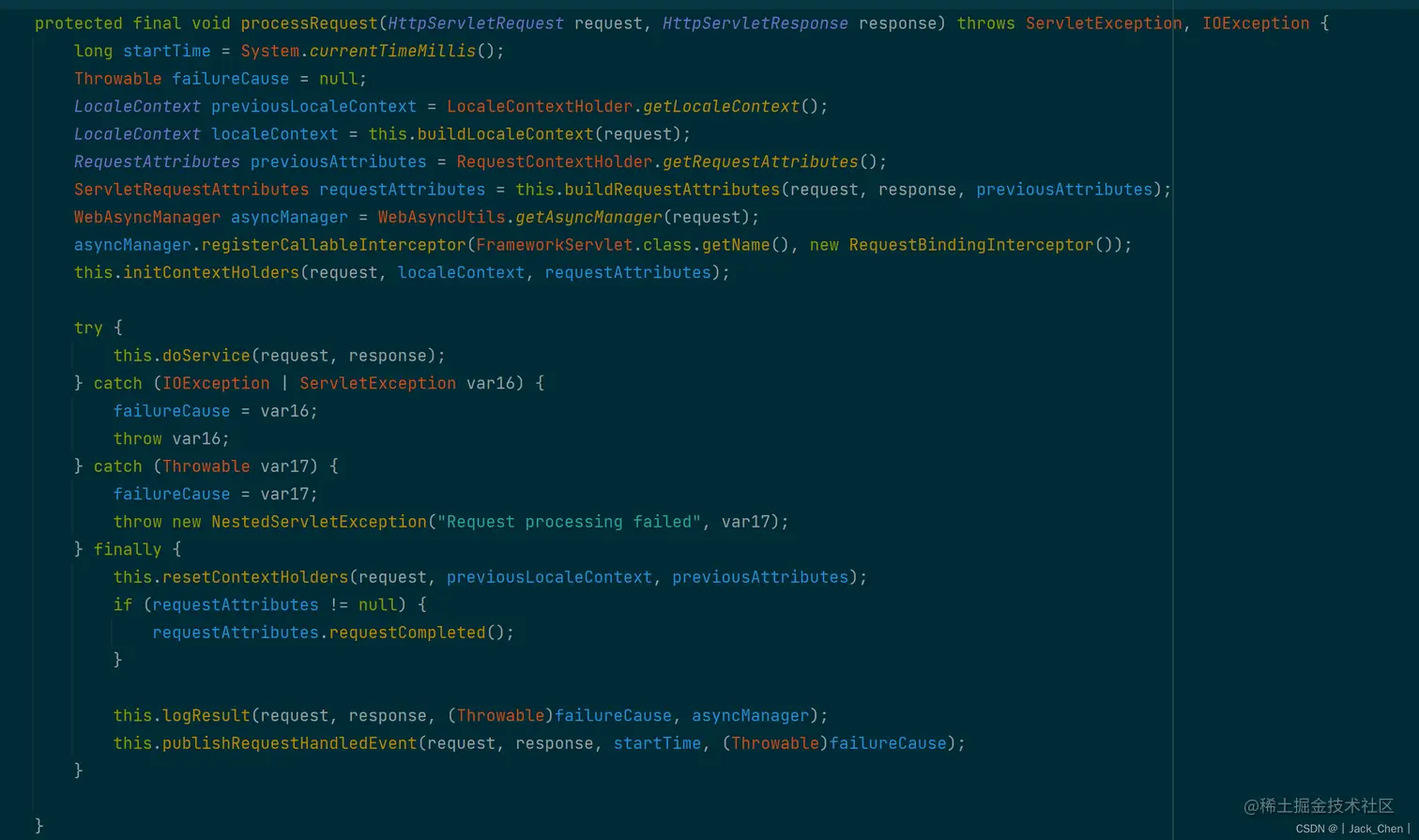The width and height of the screenshot is (1419, 840).
Task: Click "Request processing failed" string literal
Action: tap(570, 522)
